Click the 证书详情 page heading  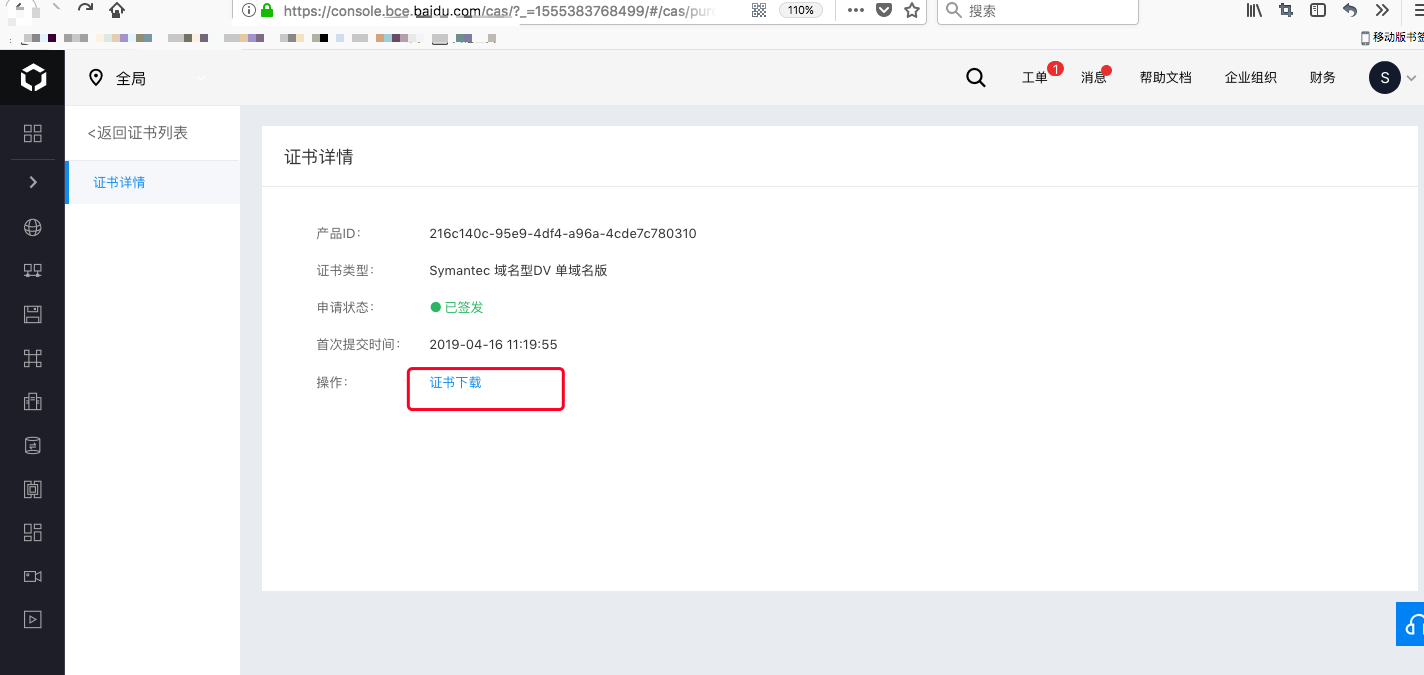coord(319,157)
